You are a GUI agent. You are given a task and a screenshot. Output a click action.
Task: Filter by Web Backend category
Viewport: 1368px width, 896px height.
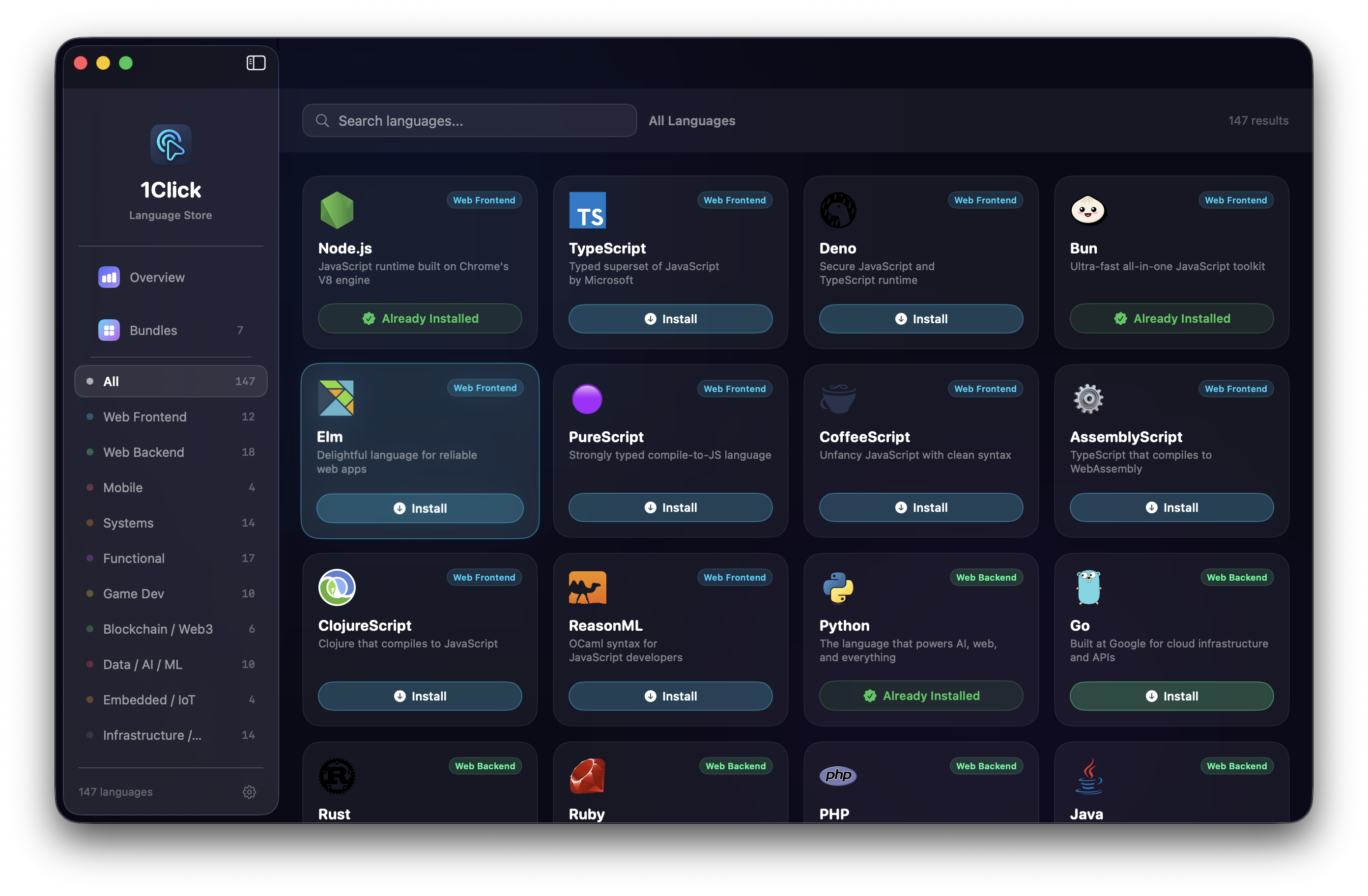(171, 452)
